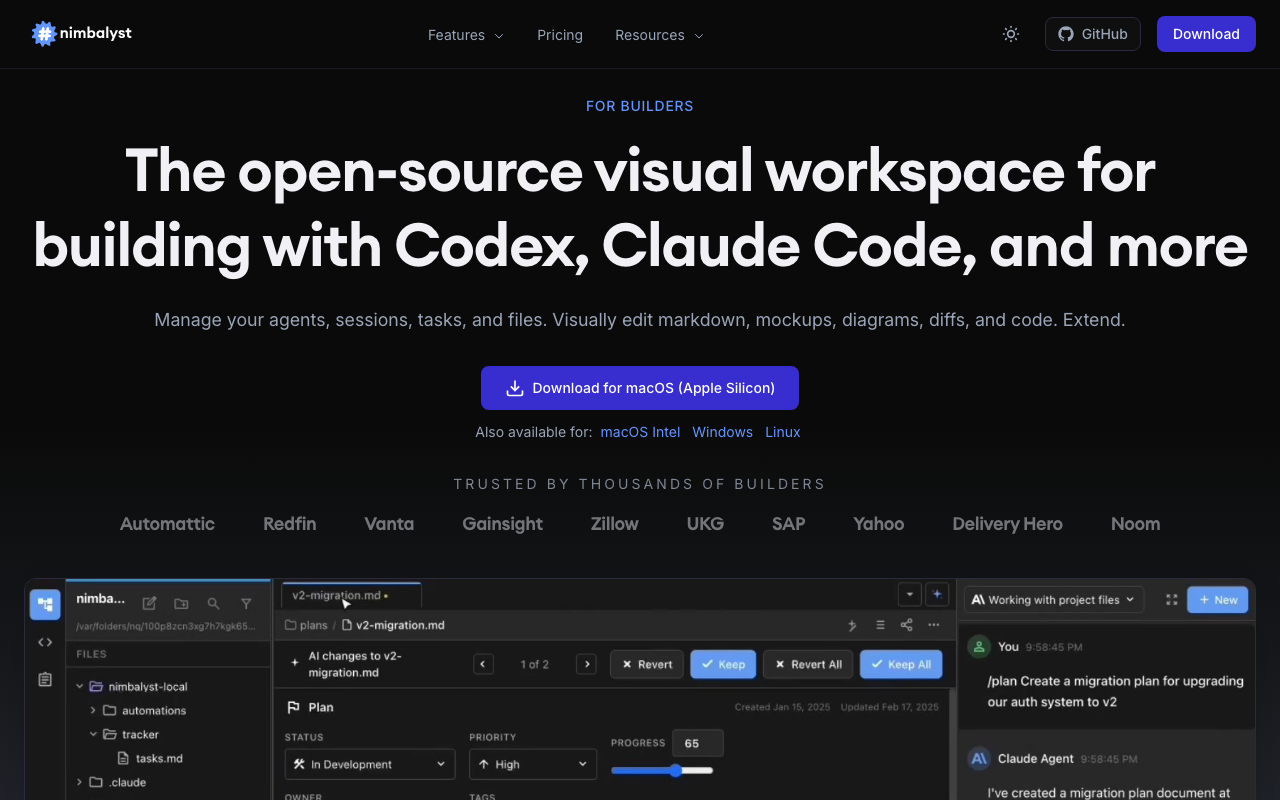Screen dimensions: 1280x800
Task: Click the Plan flag icon
Action: (294, 707)
